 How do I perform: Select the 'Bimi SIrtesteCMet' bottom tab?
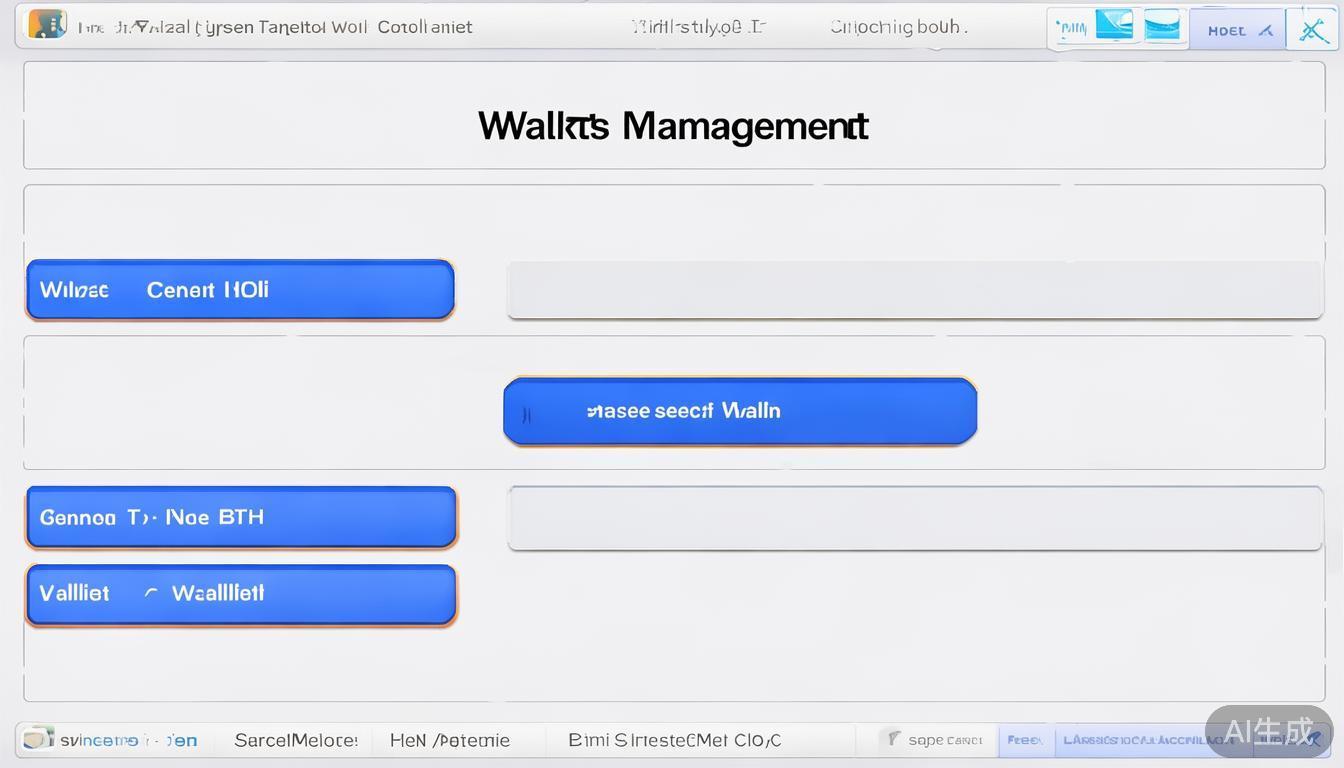click(674, 740)
